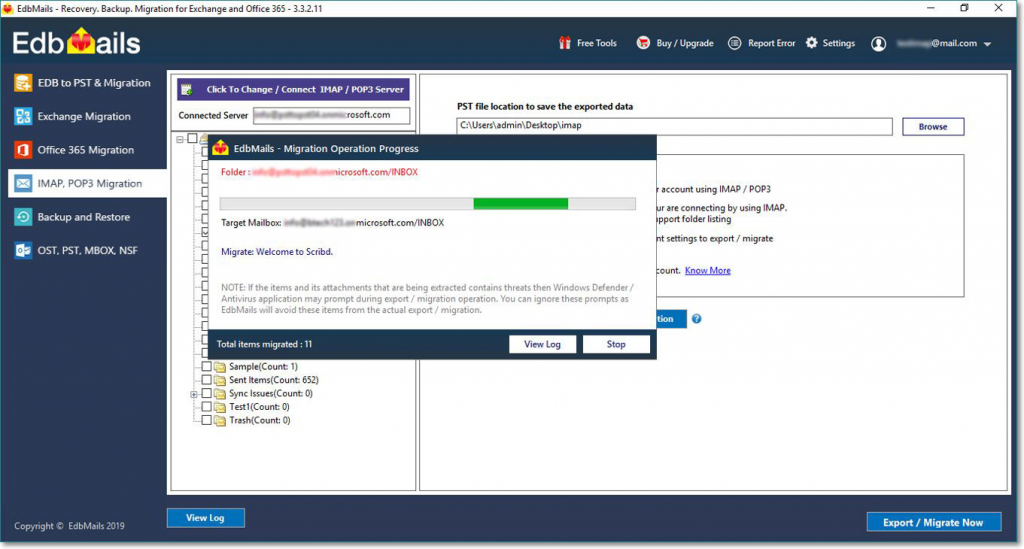Screen dimensions: 1024x549
Task: Click Buy / Upgrade label
Action: tap(684, 43)
